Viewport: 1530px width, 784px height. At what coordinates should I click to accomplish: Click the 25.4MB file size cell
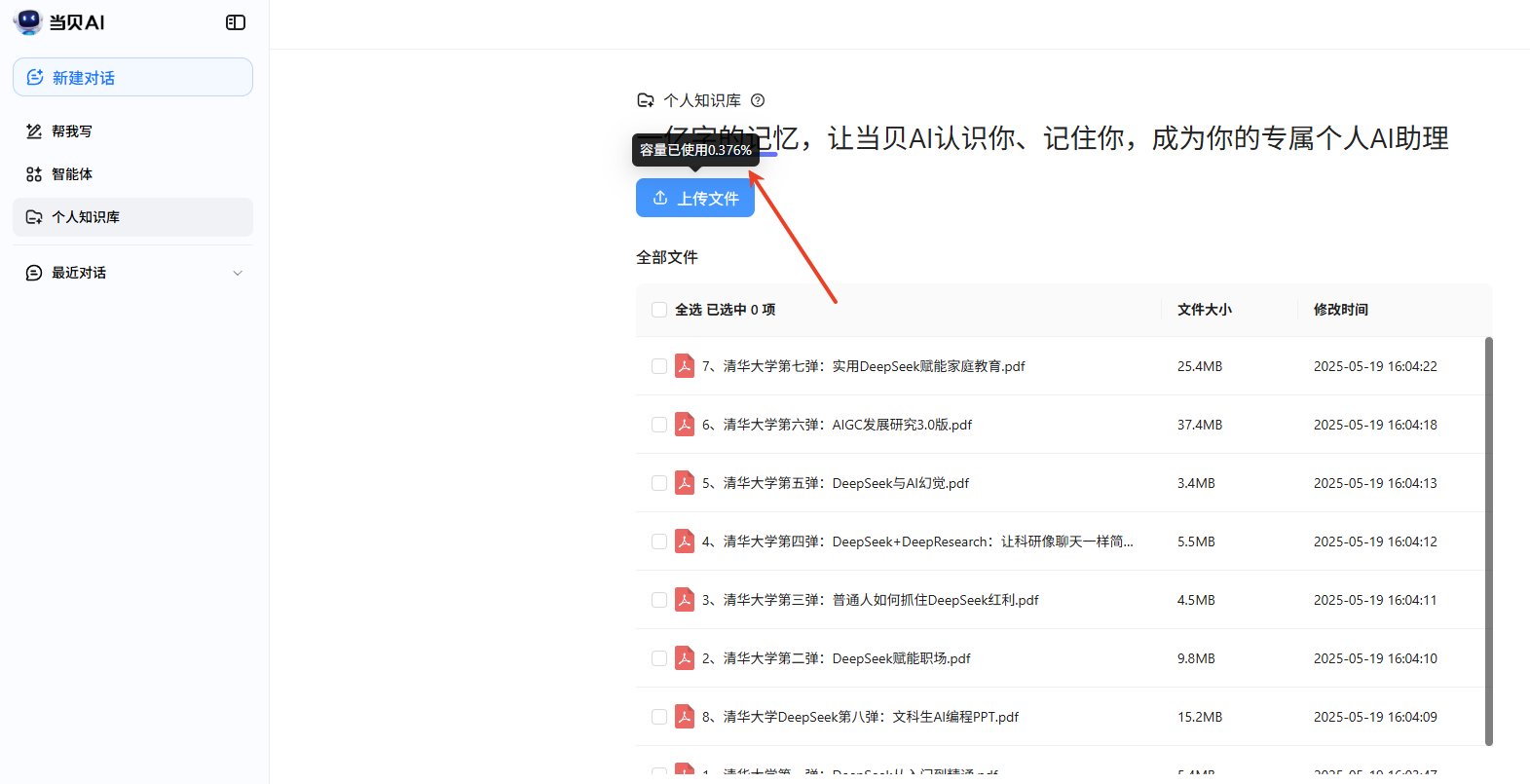(x=1200, y=366)
